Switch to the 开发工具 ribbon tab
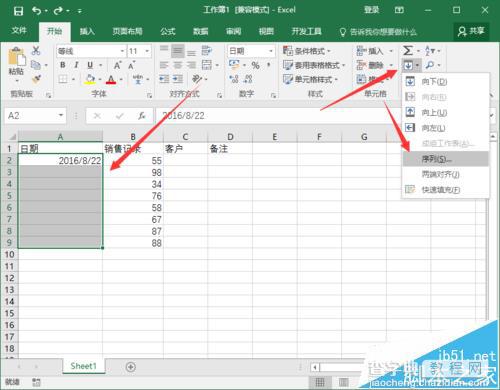The image size is (500, 390). (306, 31)
